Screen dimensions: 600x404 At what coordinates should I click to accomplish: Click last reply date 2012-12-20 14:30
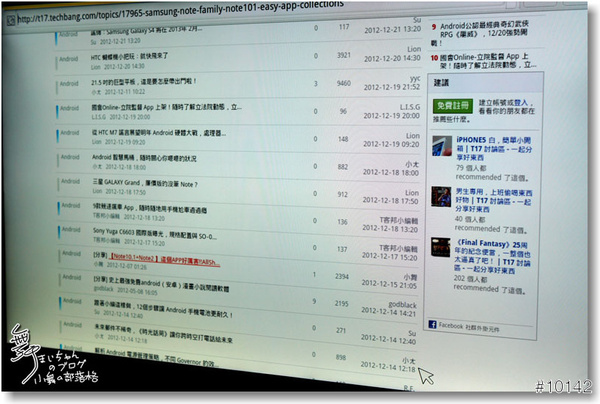click(x=392, y=59)
